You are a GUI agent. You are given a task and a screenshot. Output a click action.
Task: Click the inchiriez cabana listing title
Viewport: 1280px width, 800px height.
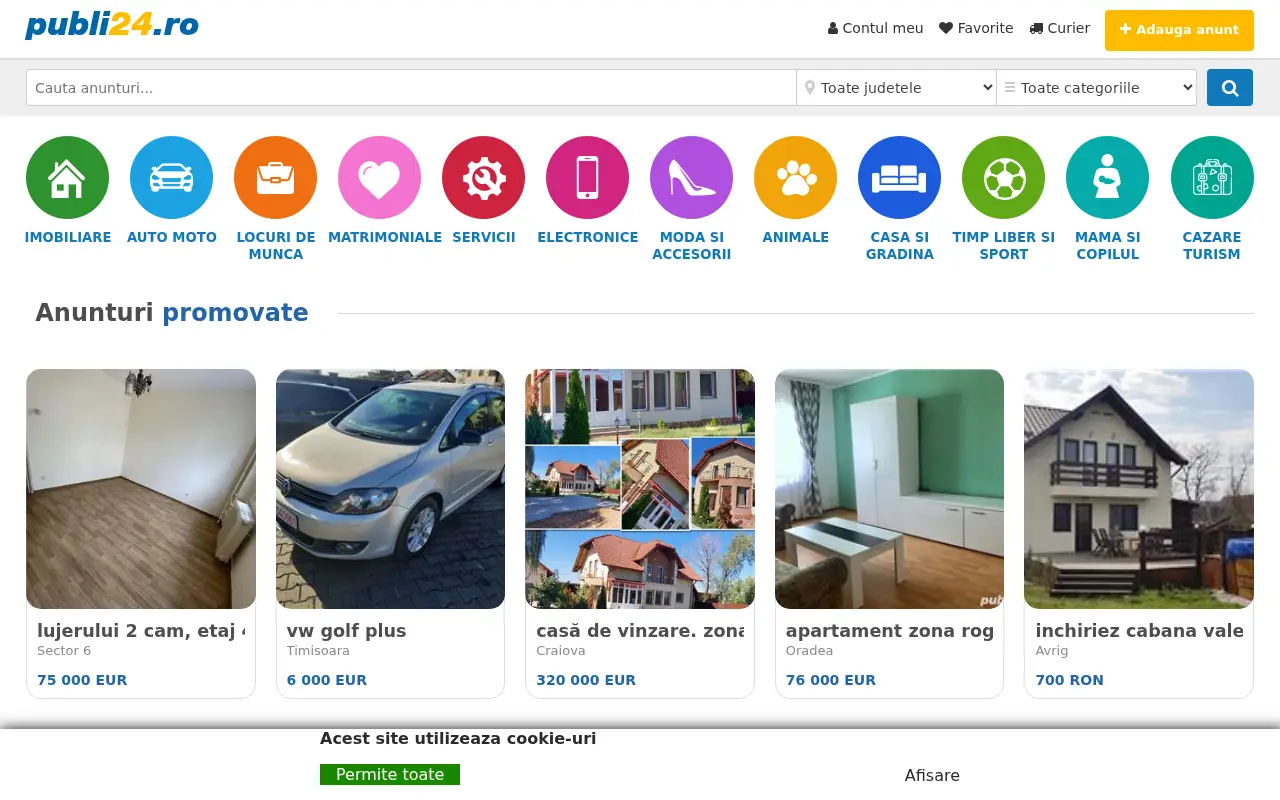pyautogui.click(x=1139, y=631)
